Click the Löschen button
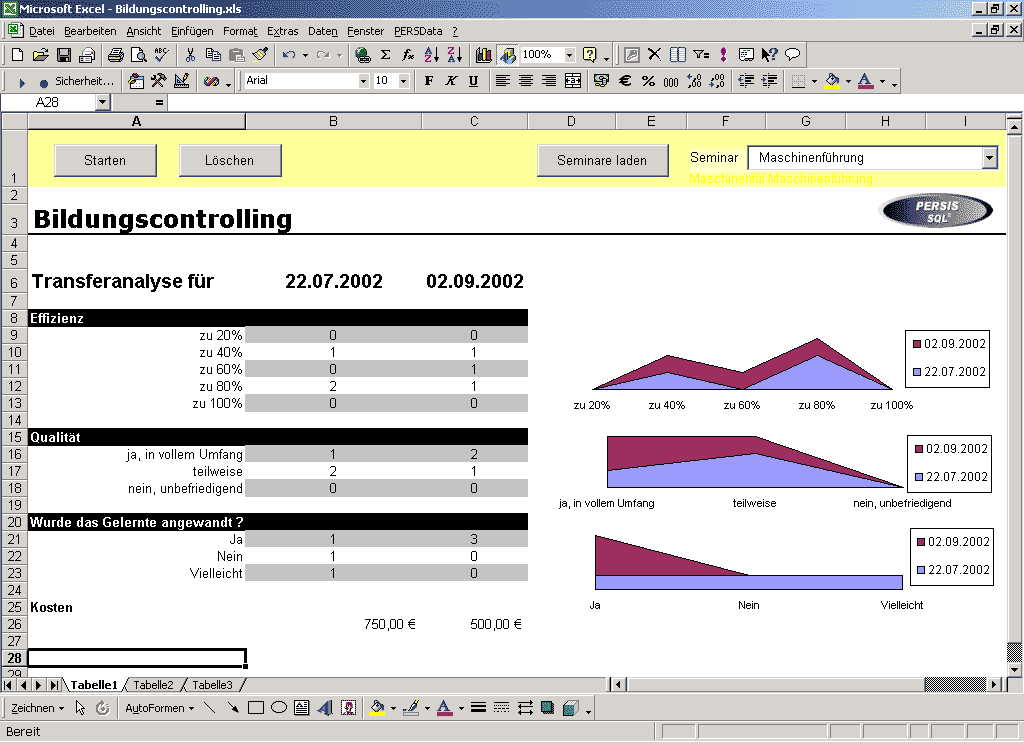This screenshot has height=744, width=1024. pyautogui.click(x=230, y=160)
